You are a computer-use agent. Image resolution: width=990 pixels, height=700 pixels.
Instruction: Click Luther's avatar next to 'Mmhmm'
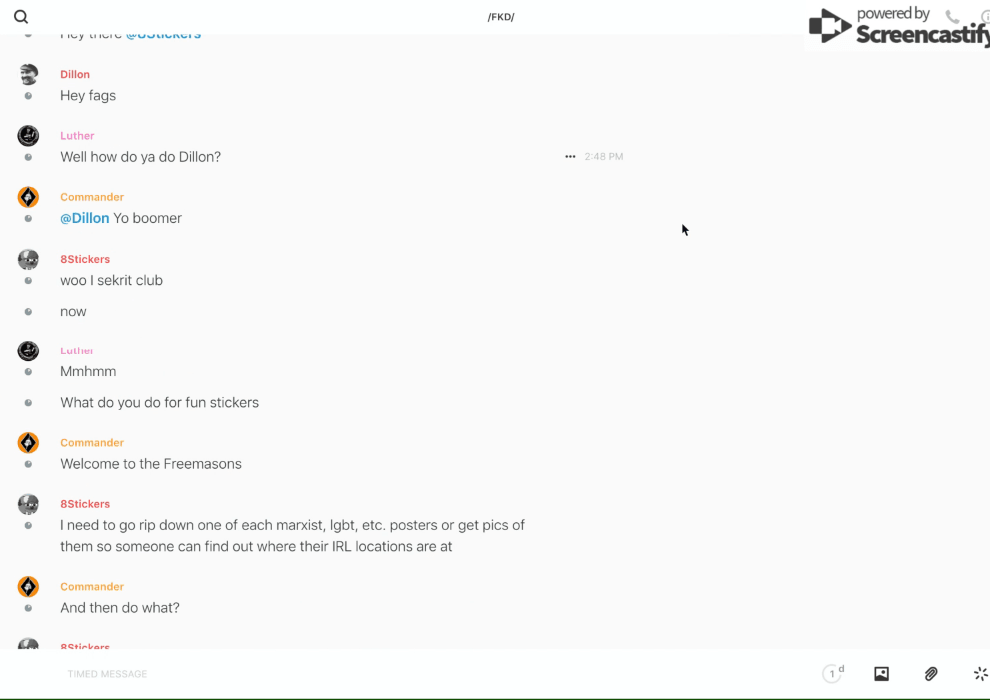click(28, 351)
